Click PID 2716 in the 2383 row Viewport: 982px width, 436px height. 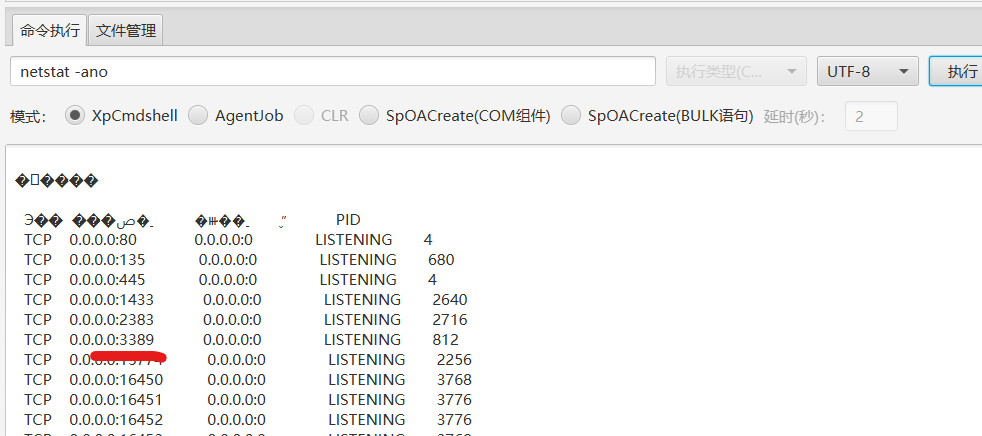click(x=449, y=320)
